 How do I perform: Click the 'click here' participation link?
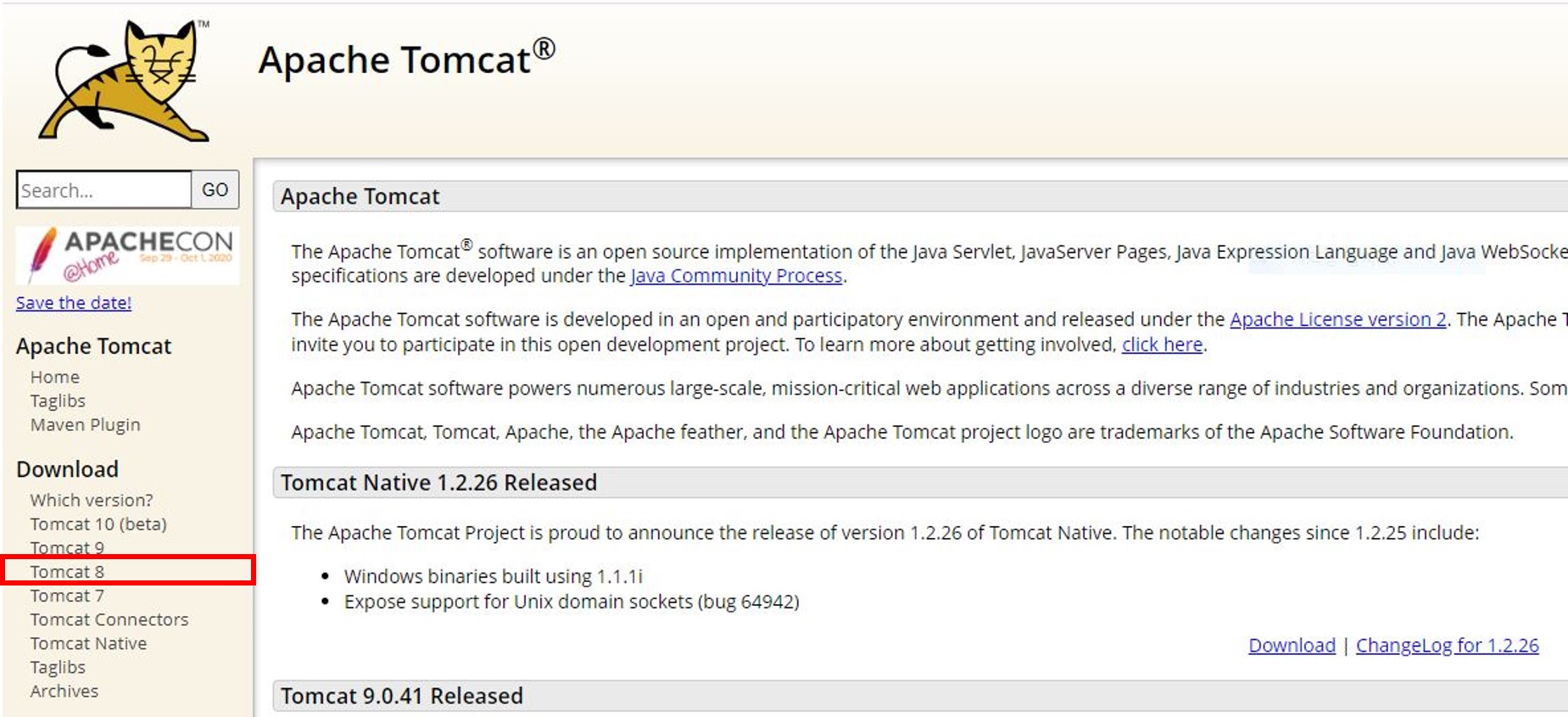(1161, 344)
